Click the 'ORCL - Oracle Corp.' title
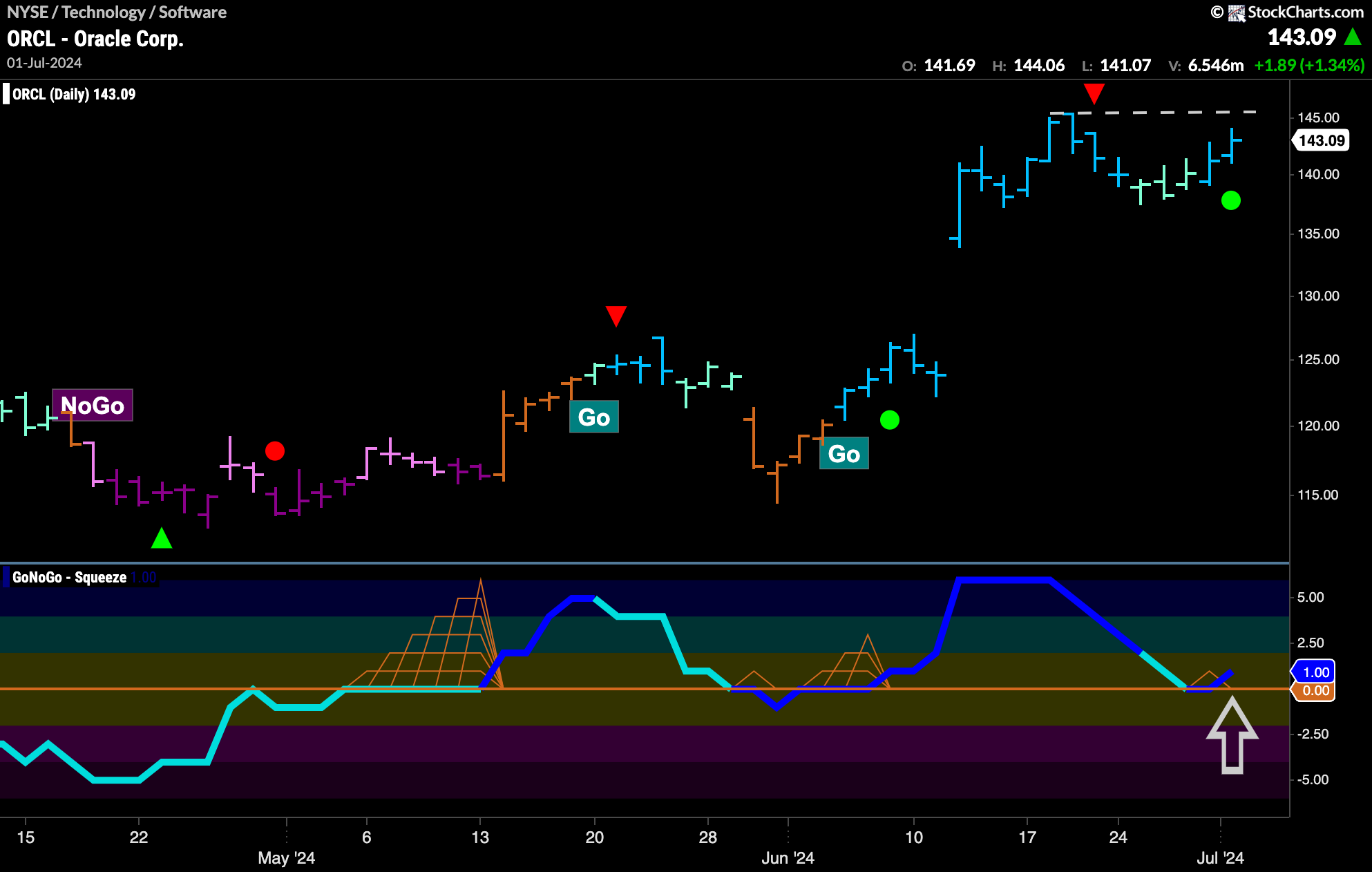 point(95,39)
